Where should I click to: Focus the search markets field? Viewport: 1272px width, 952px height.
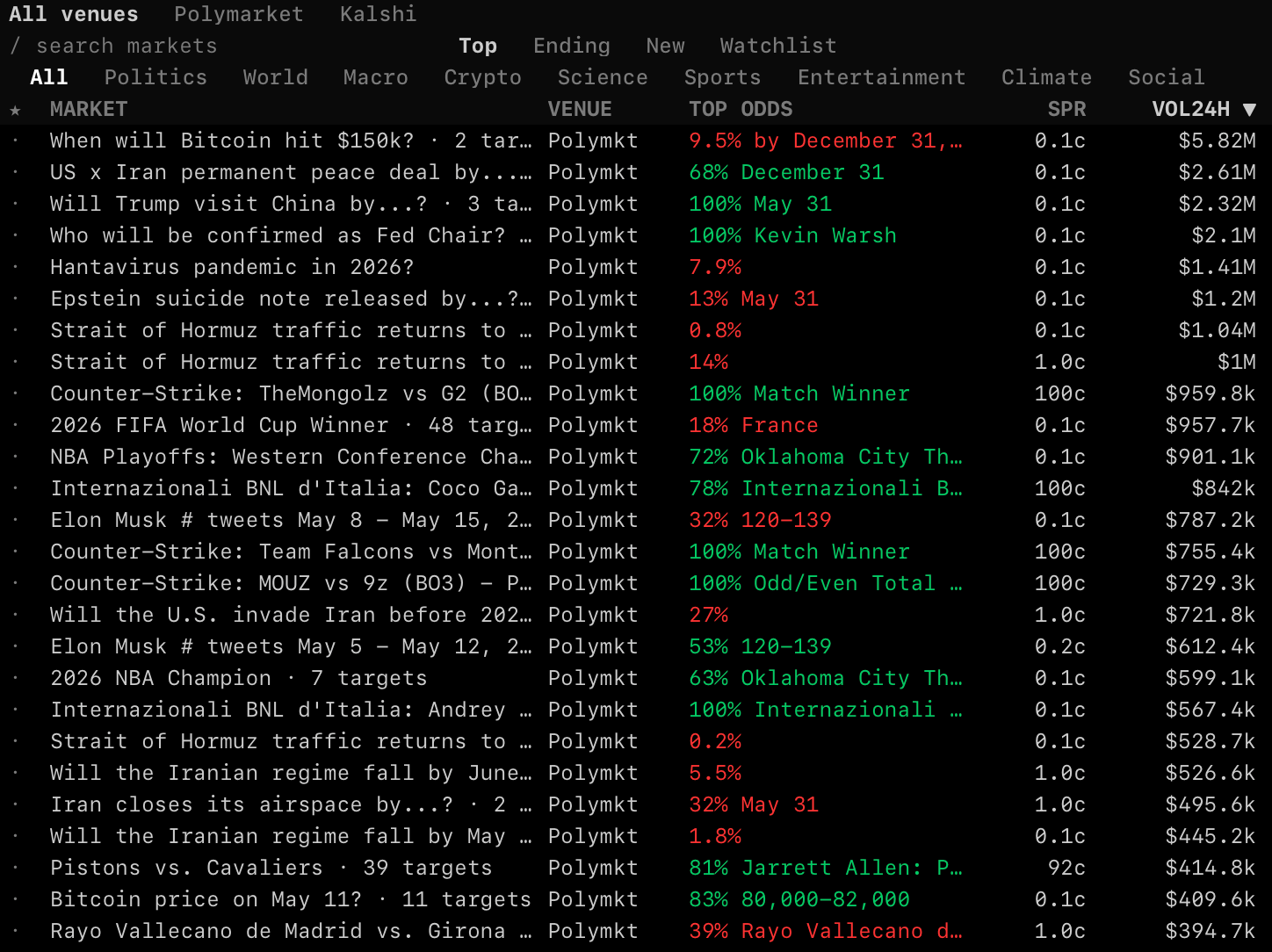(126, 46)
